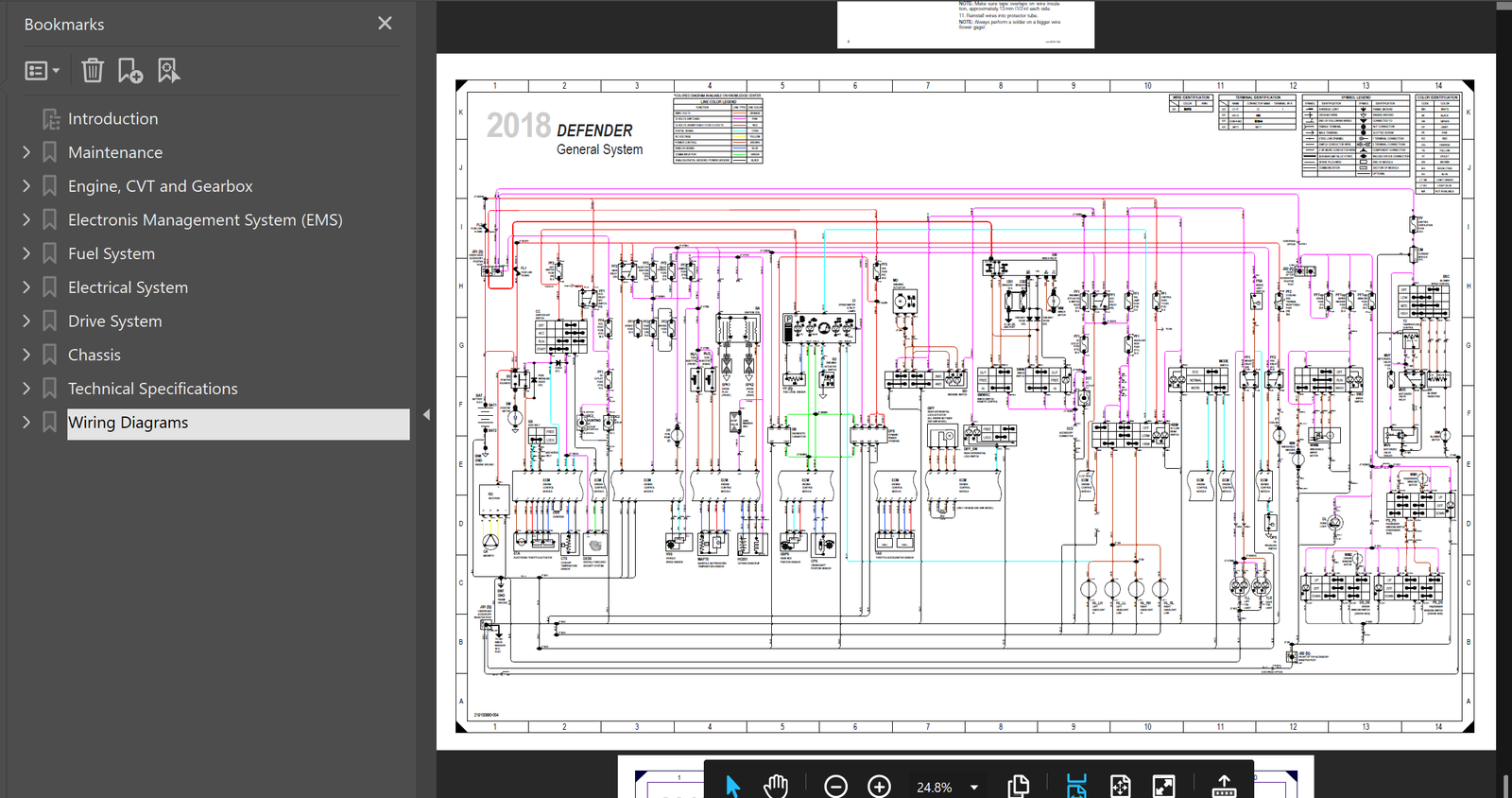This screenshot has width=1512, height=798.
Task: Collapse the bookmarks pane with the side arrow
Action: tap(426, 414)
